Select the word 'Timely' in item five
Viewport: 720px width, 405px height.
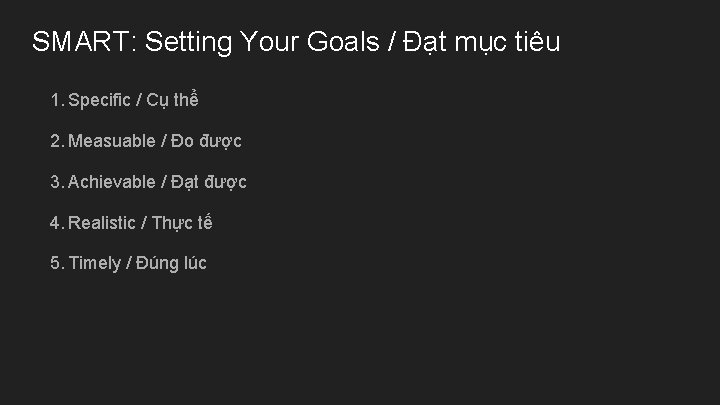(x=93, y=264)
